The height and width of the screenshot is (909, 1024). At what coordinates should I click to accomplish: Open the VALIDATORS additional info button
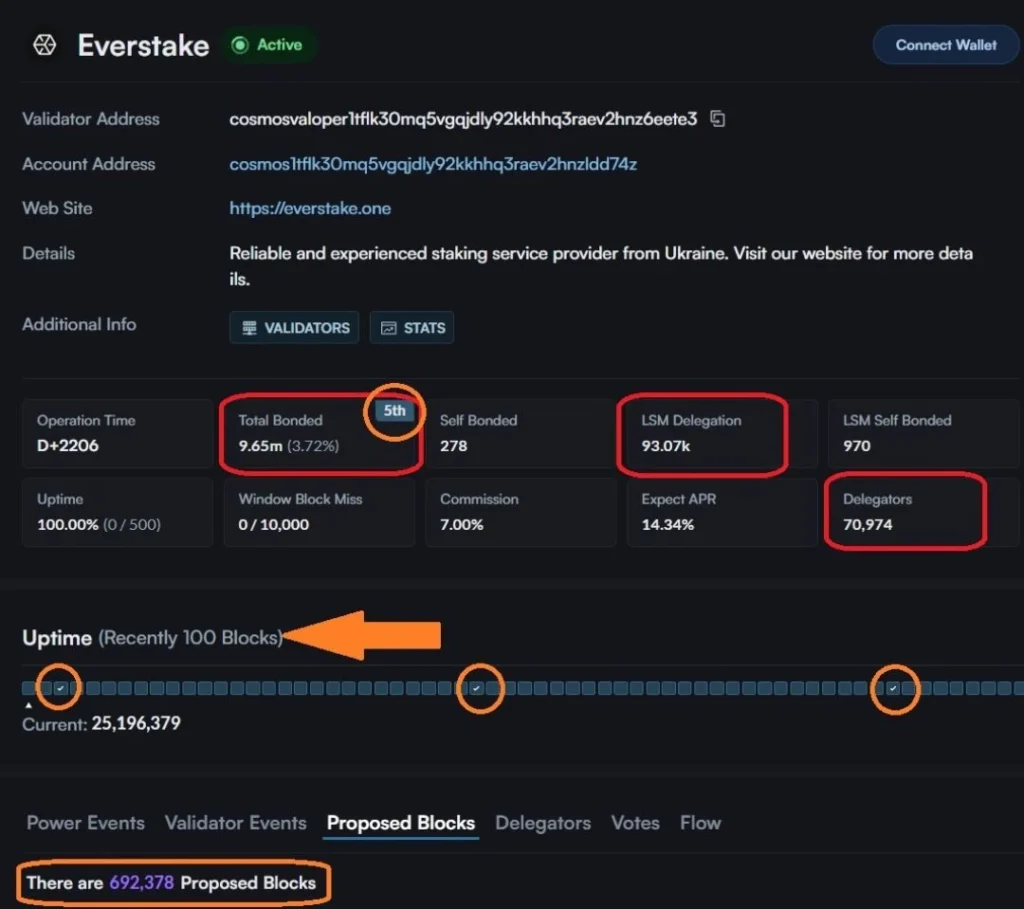[x=294, y=328]
